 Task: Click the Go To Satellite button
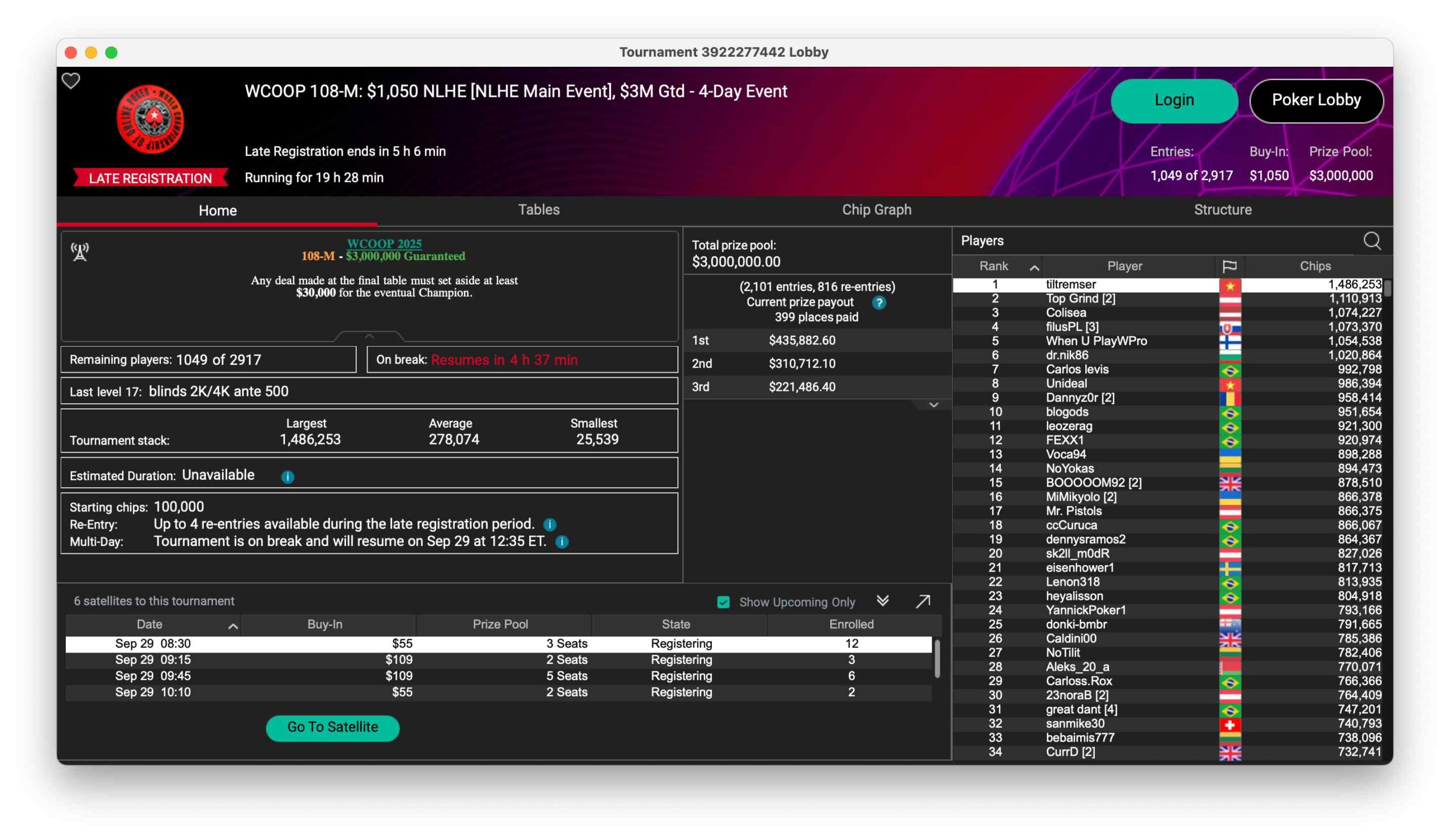click(x=332, y=728)
